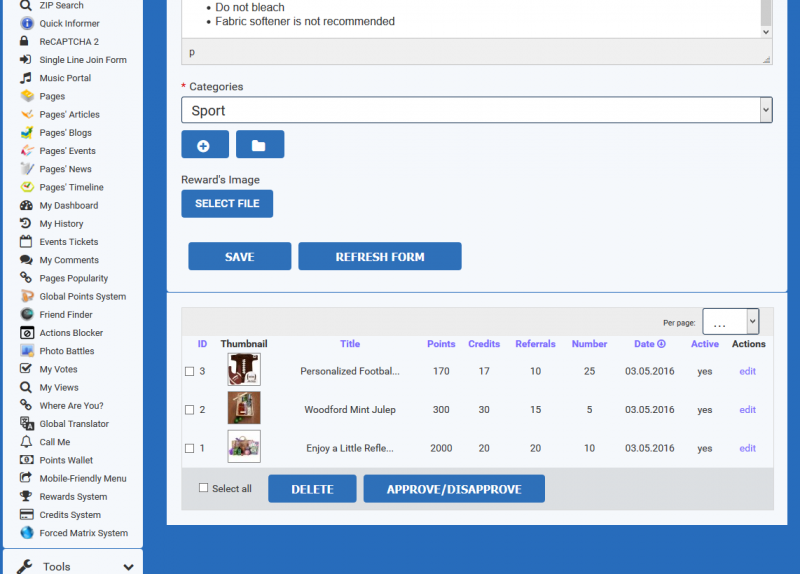Tick checkbox for reward ID 3
This screenshot has width=800, height=574.
click(189, 371)
